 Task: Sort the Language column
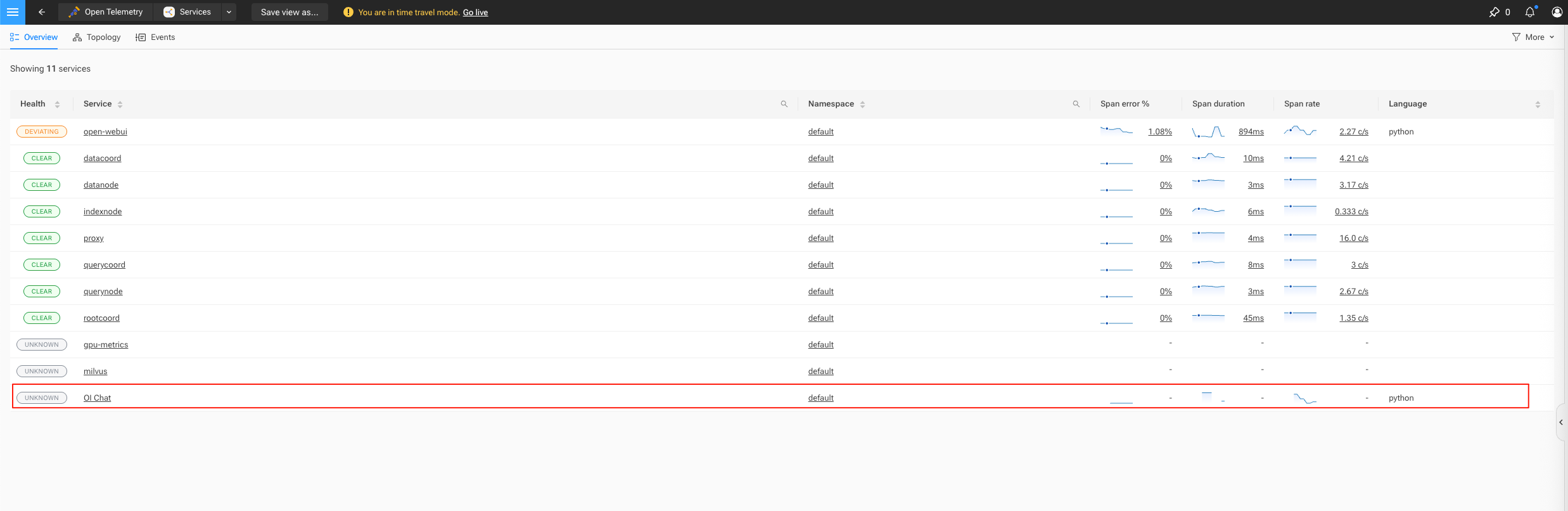point(1538,104)
